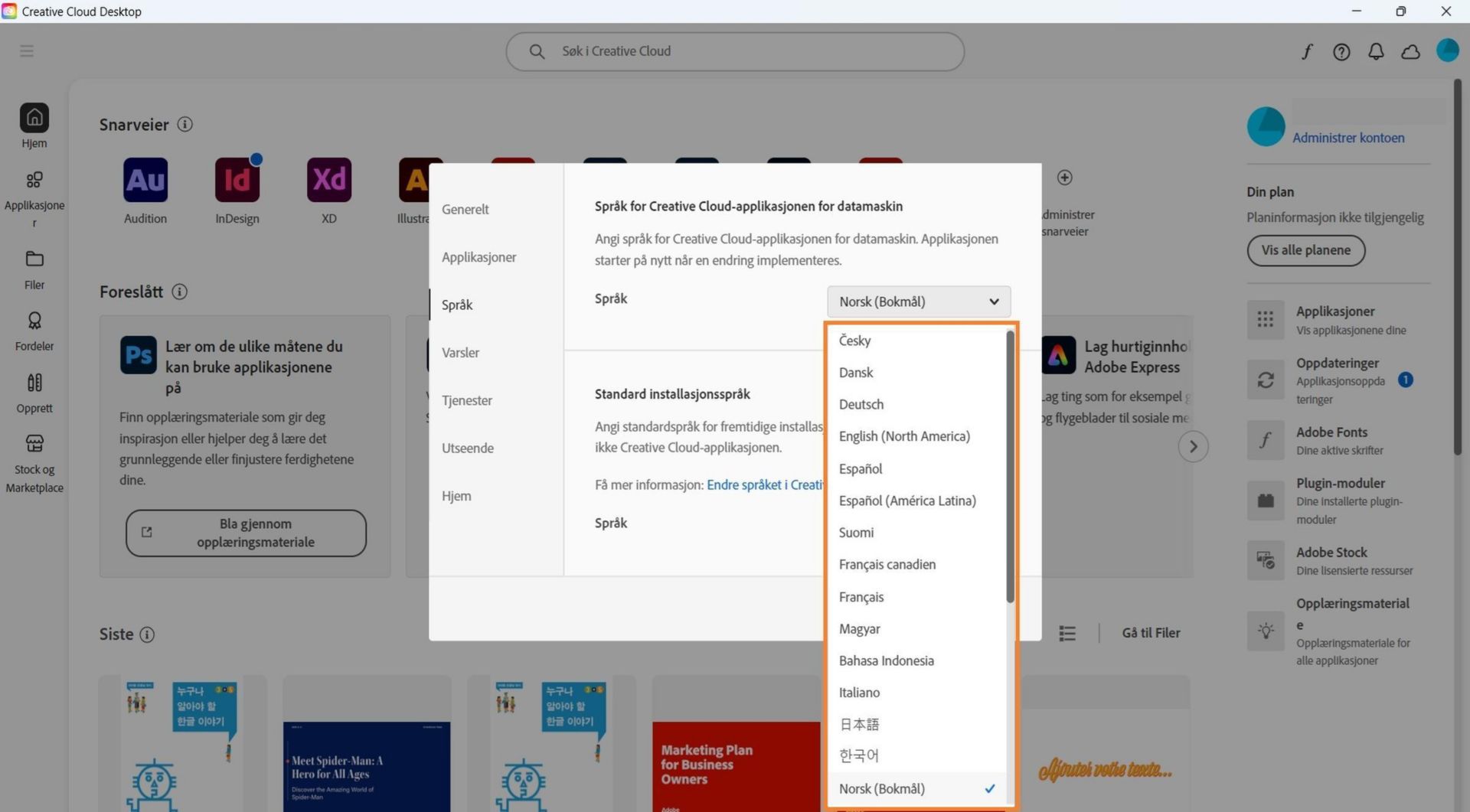Screen dimensions: 1470x812
Task: Open the Utseende settings tab
Action: tap(467, 448)
